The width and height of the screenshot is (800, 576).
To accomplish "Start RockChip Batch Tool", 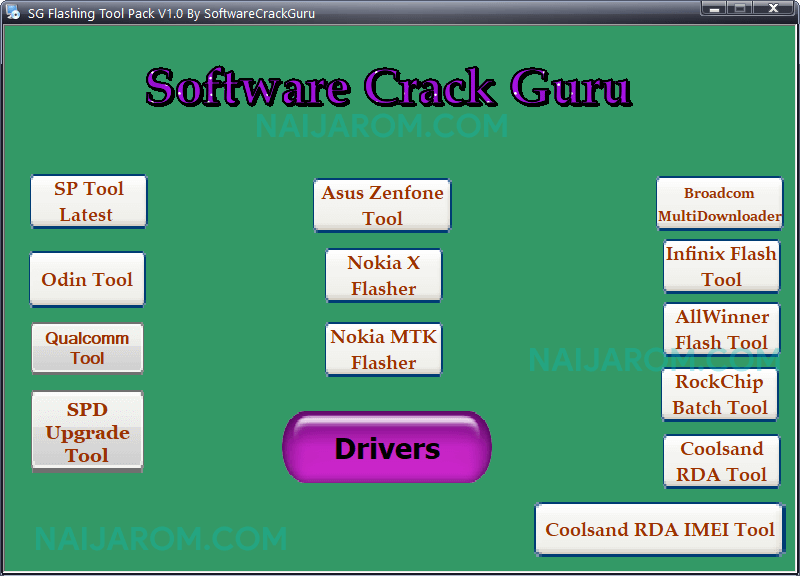I will tap(719, 394).
